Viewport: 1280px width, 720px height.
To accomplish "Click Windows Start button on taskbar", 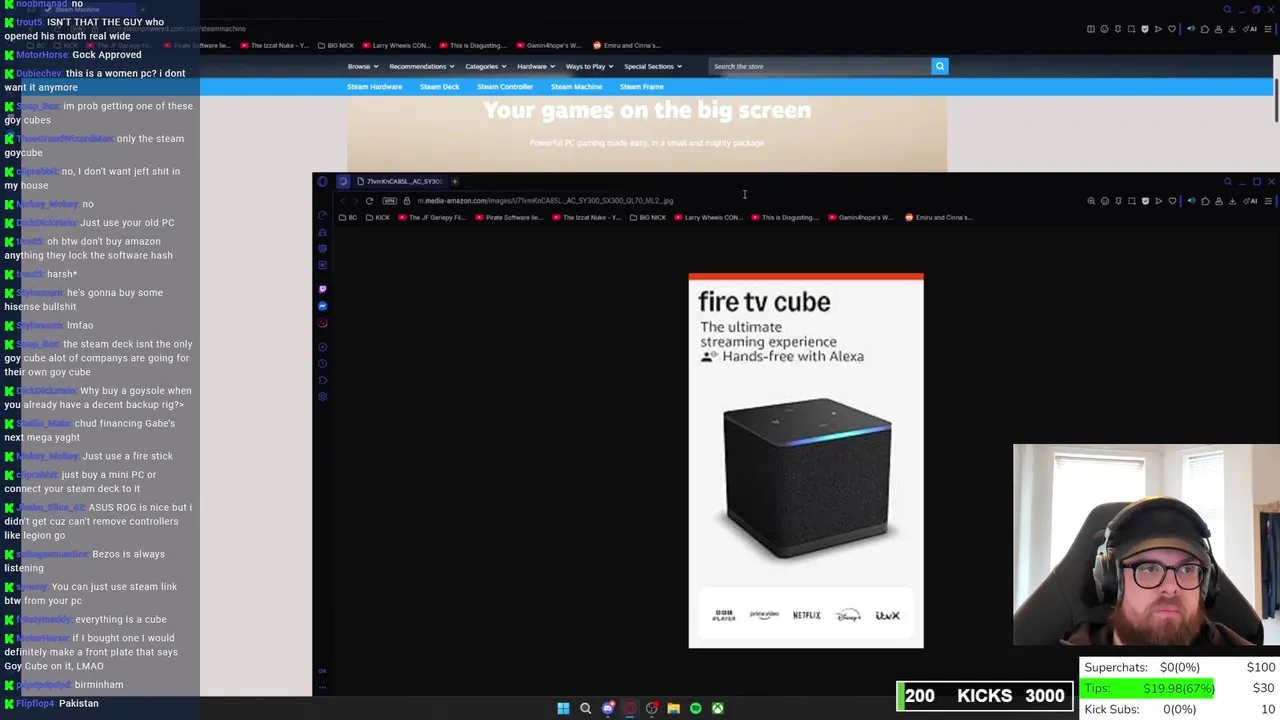I will click(x=563, y=708).
